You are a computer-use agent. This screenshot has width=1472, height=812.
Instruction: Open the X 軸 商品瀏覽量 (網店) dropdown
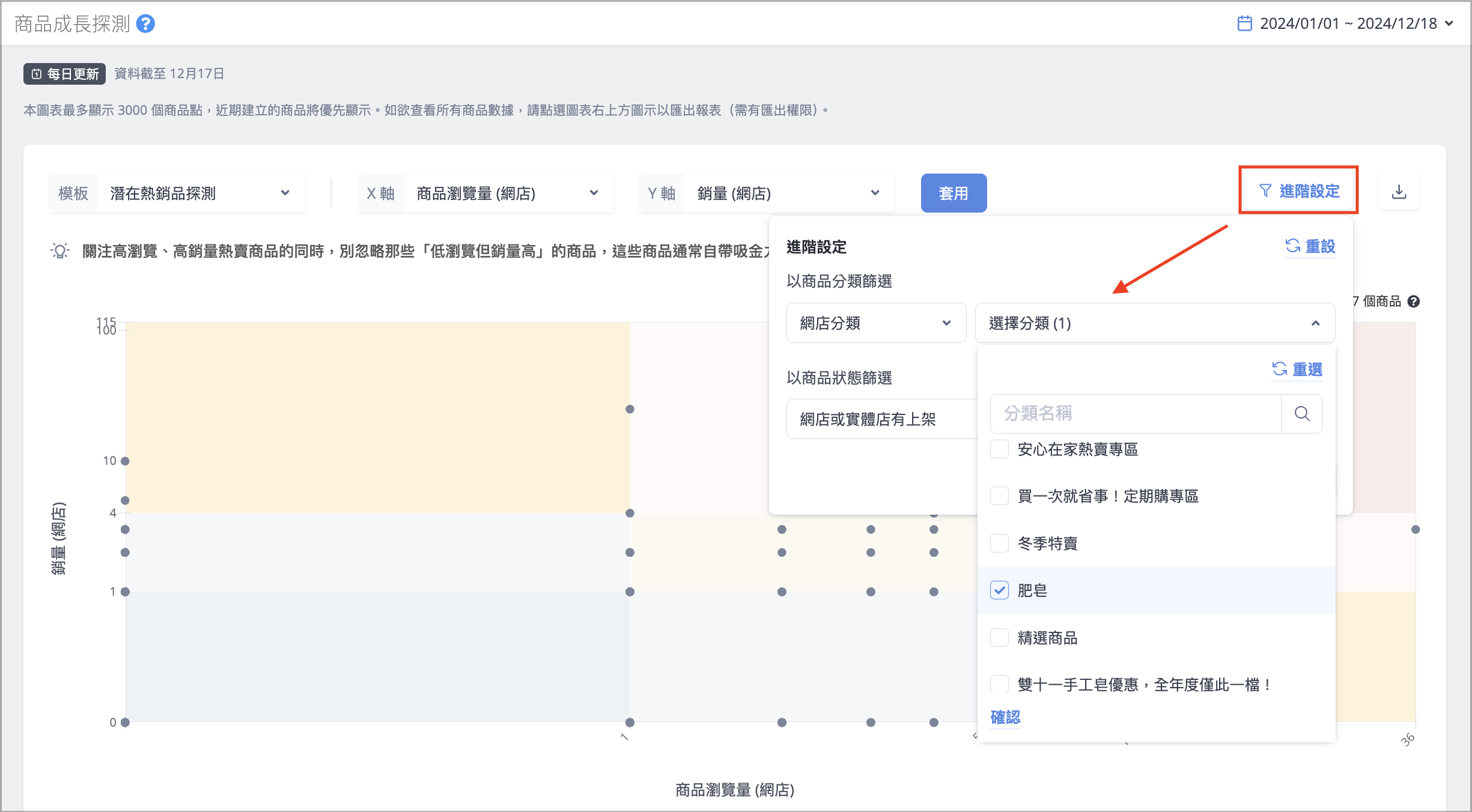point(485,193)
